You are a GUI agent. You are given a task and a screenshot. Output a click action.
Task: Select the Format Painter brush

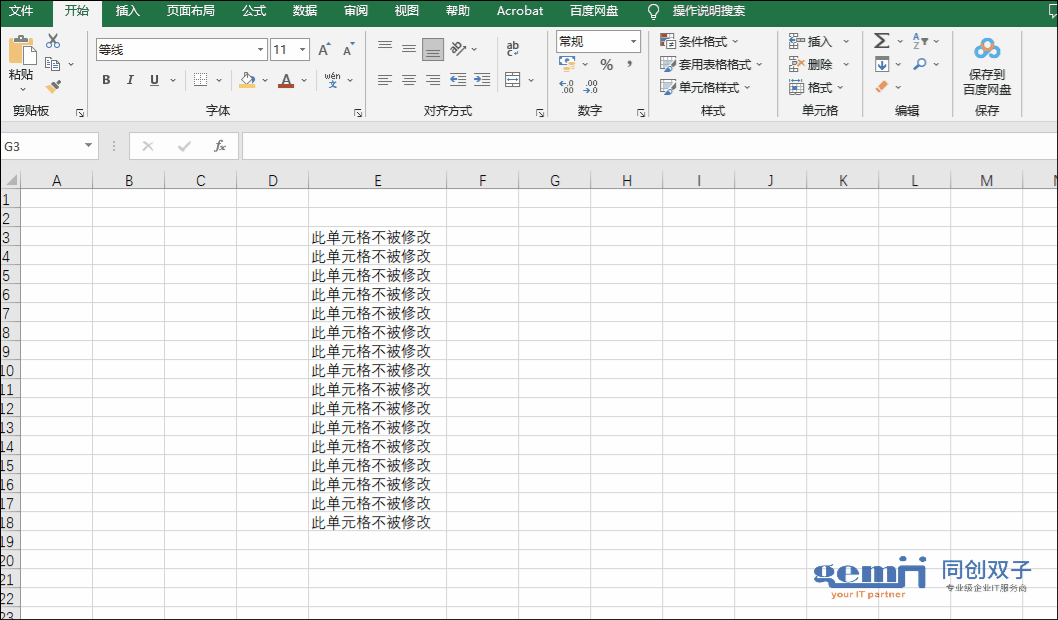(x=53, y=87)
